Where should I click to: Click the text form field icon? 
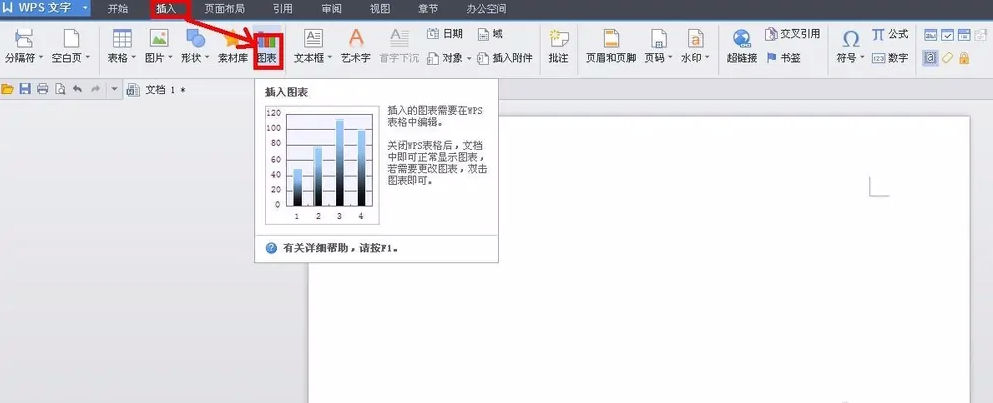pyautogui.click(x=930, y=35)
